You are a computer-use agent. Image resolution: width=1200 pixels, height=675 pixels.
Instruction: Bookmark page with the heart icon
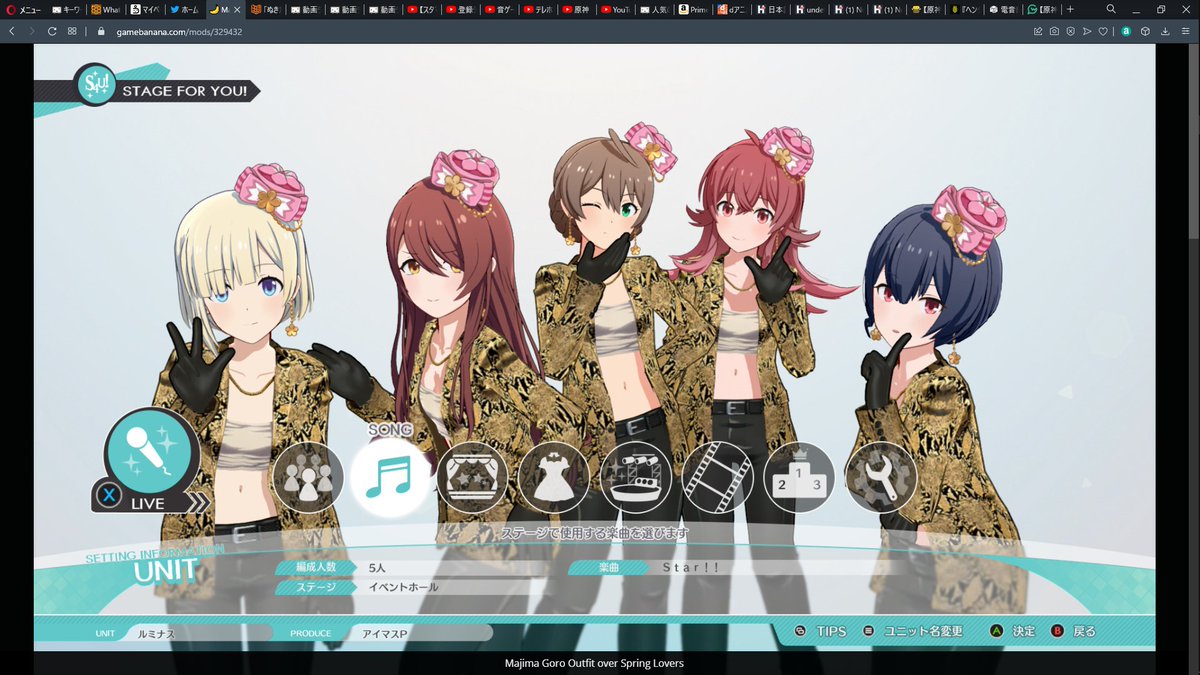[1104, 31]
